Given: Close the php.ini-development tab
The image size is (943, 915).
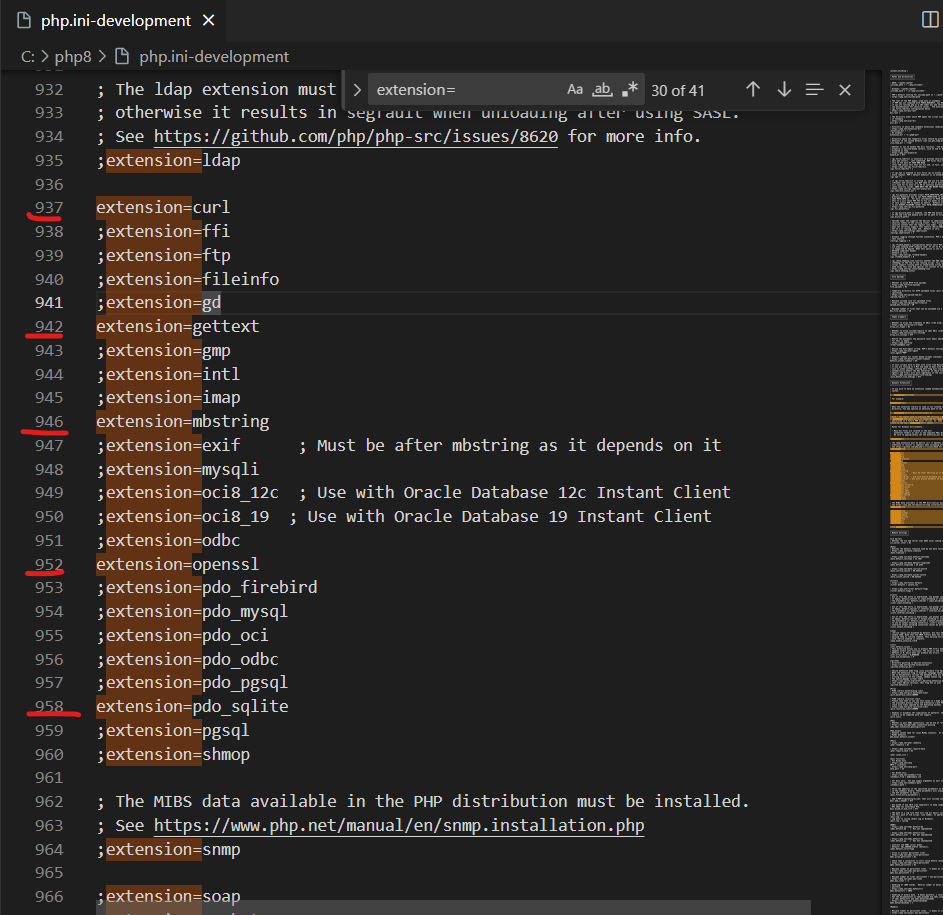Looking at the screenshot, I should tap(209, 20).
